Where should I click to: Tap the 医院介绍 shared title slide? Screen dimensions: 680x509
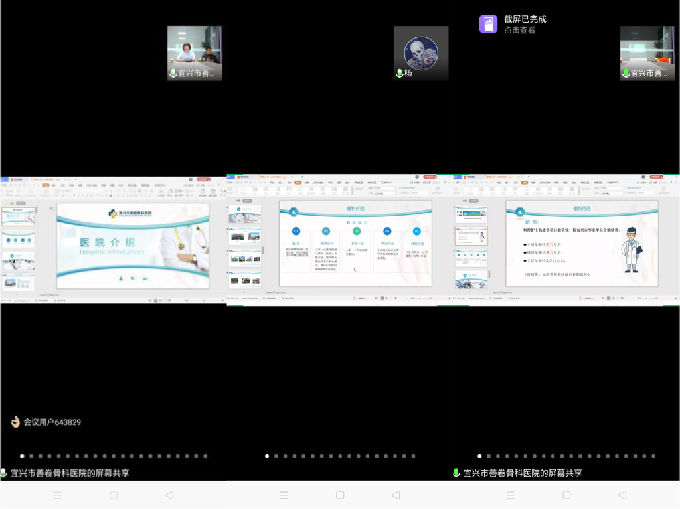pos(133,246)
